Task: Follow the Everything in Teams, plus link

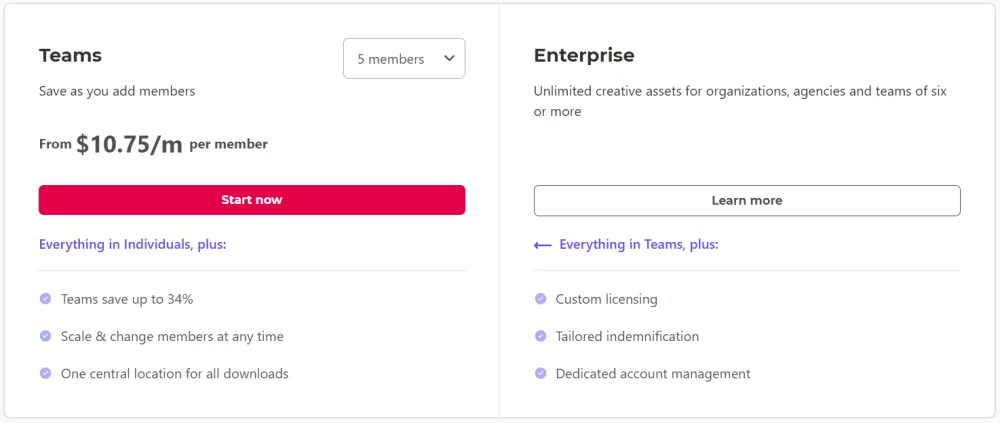Action: 638,244
